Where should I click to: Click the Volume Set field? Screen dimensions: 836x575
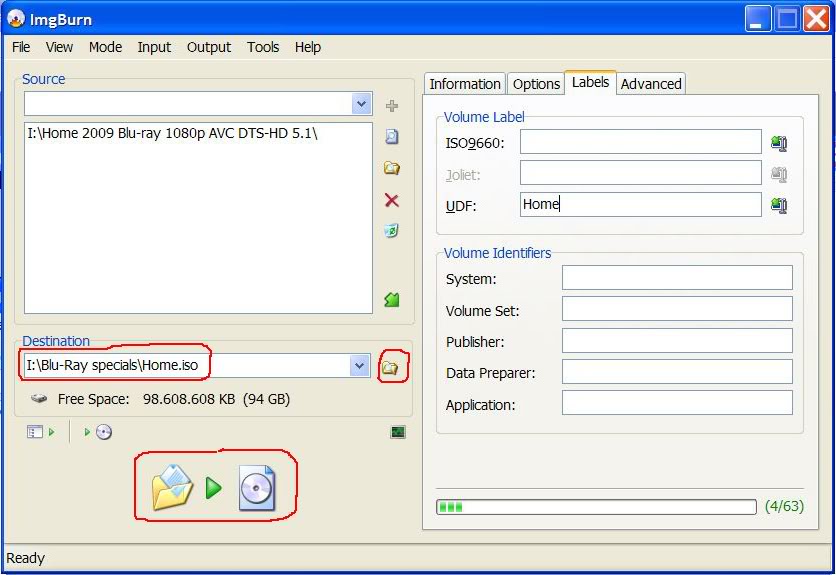click(677, 309)
